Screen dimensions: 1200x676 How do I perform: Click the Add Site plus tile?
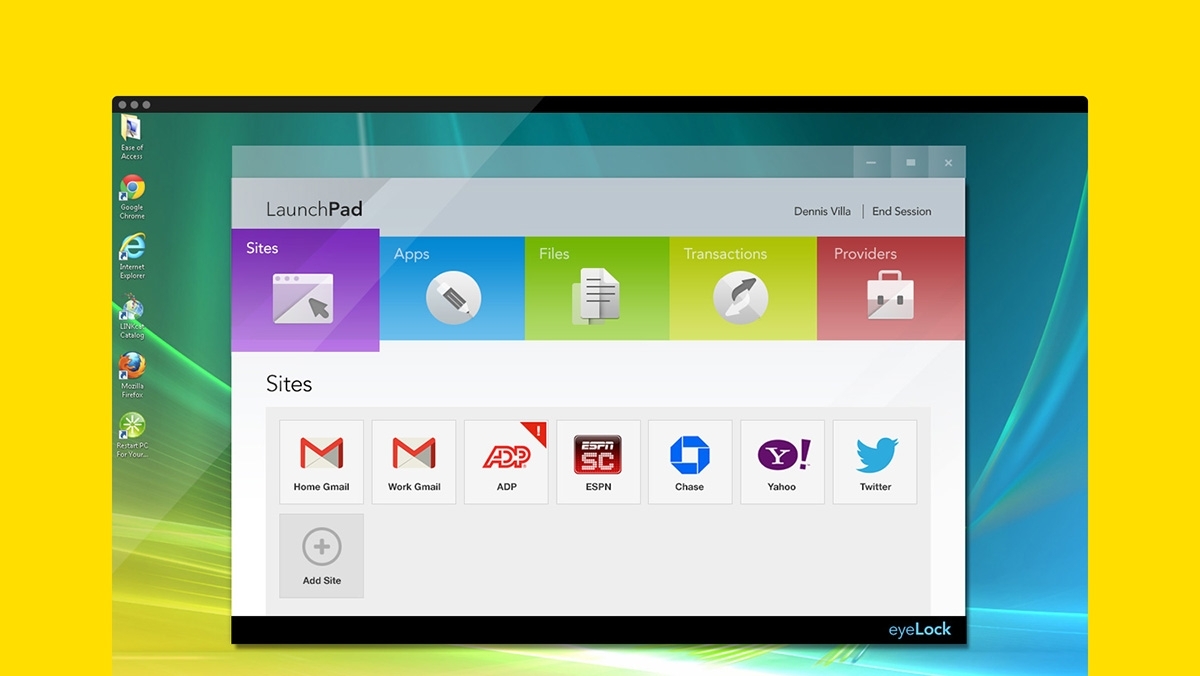point(321,556)
